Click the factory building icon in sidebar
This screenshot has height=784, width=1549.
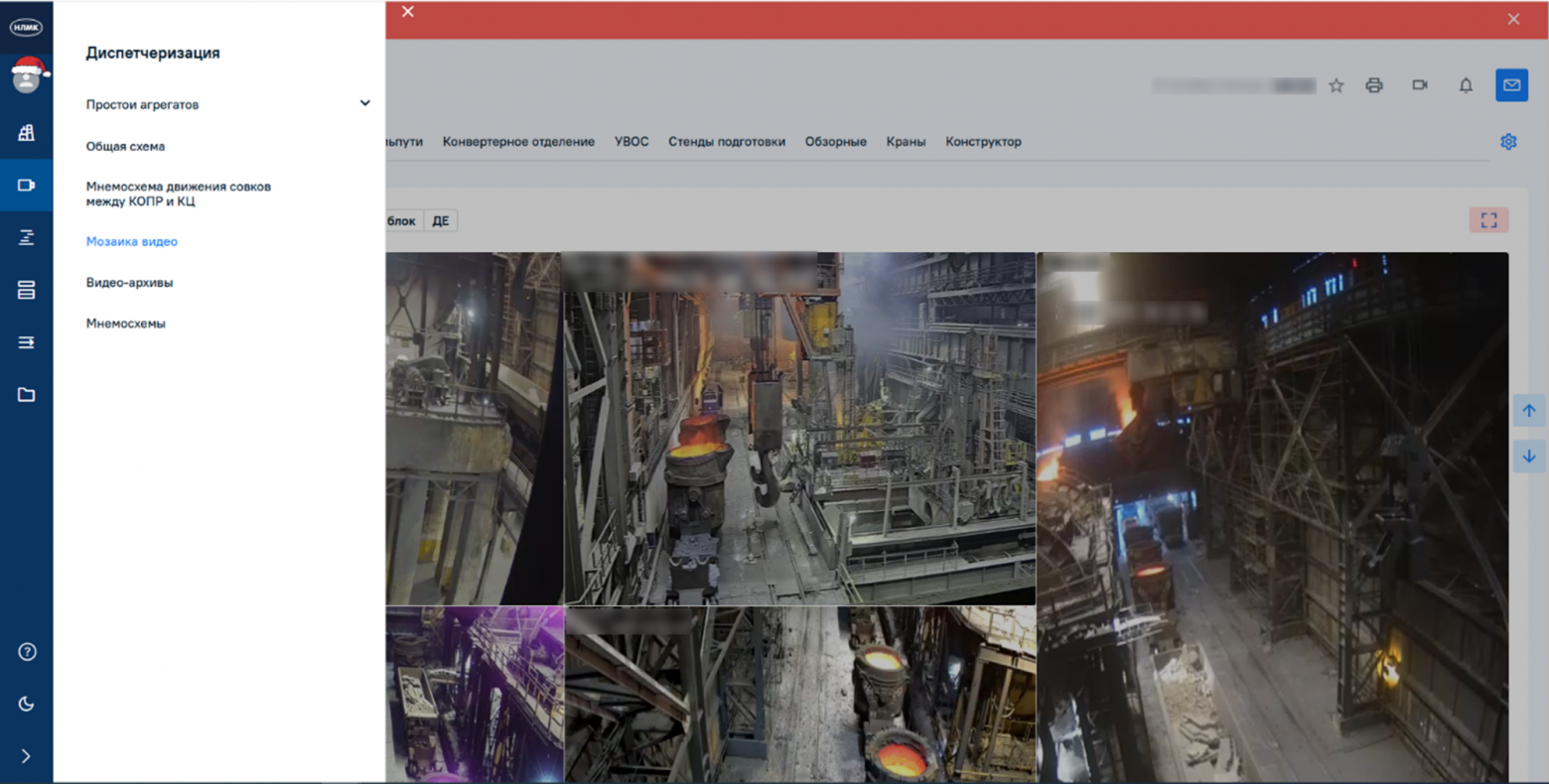pyautogui.click(x=27, y=133)
